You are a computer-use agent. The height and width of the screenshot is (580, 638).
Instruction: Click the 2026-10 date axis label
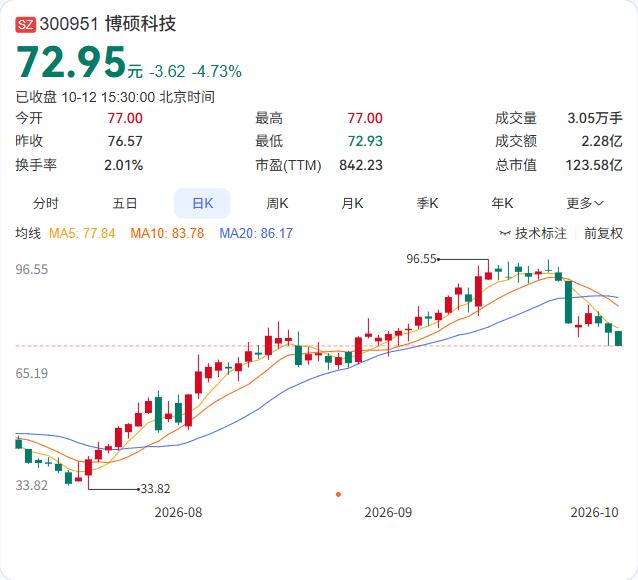point(594,512)
